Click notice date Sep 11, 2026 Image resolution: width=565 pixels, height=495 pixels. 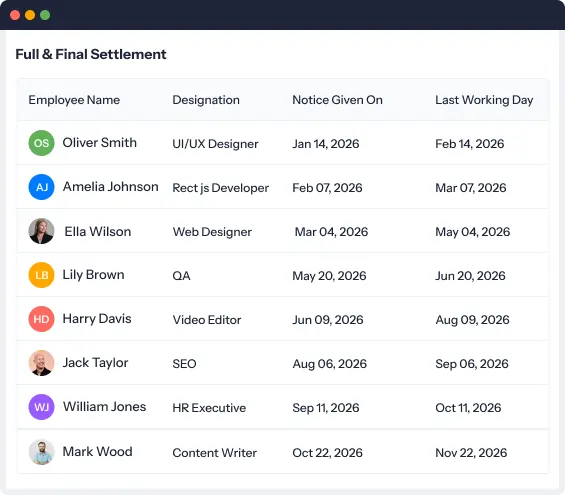click(x=326, y=408)
